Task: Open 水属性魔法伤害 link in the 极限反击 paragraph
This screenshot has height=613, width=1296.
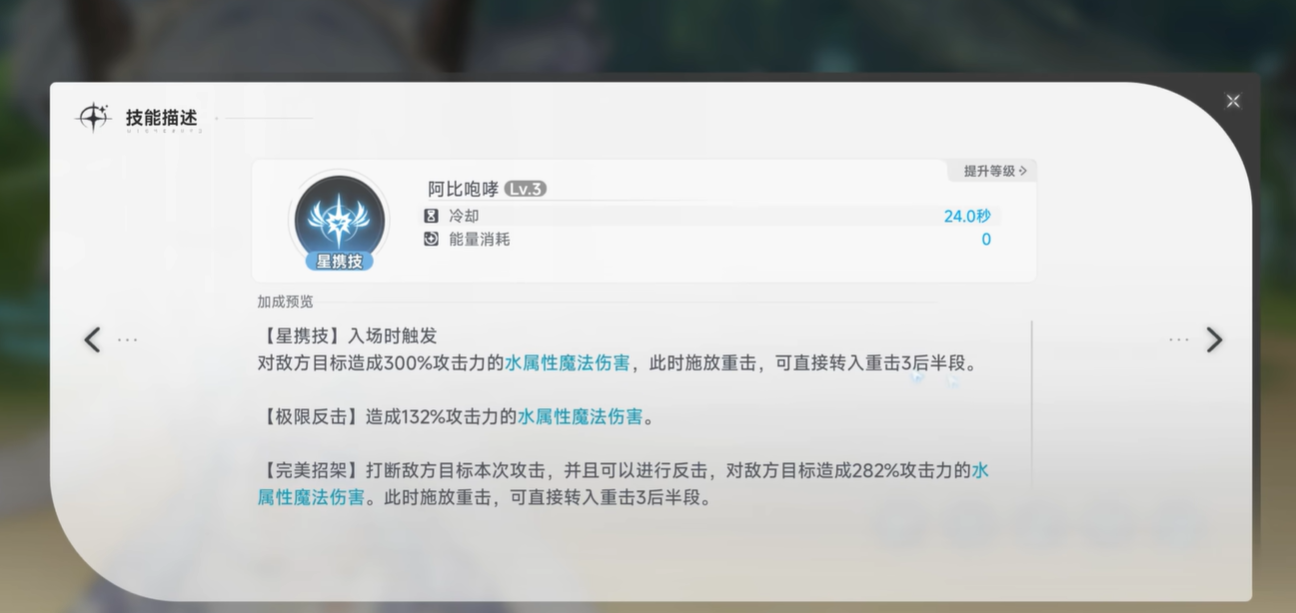Action: (580, 417)
